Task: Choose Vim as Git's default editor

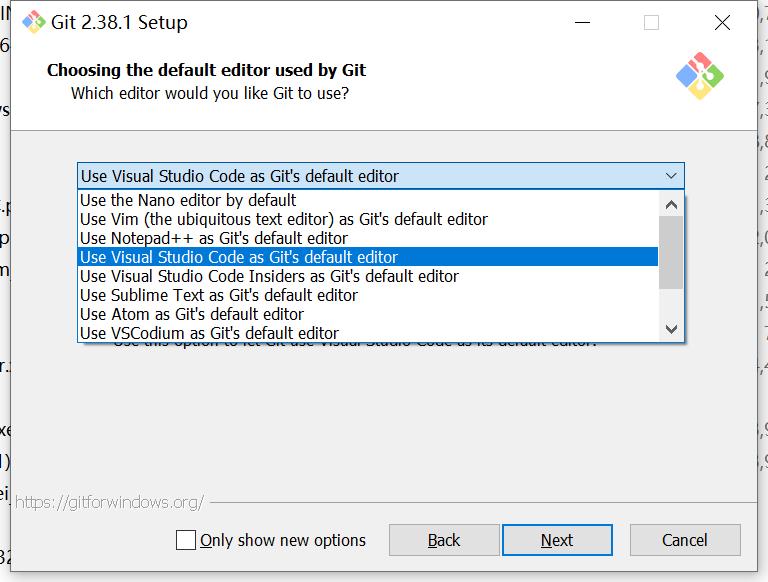Action: (x=367, y=219)
